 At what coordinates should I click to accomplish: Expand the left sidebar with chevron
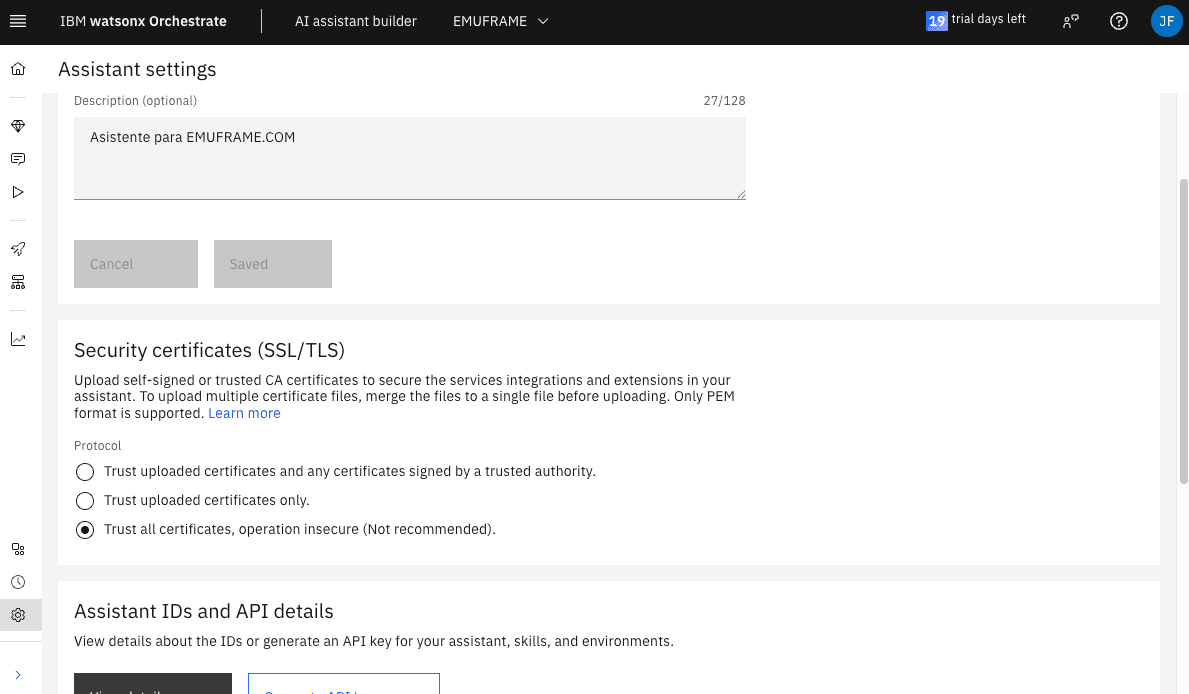[x=18, y=675]
